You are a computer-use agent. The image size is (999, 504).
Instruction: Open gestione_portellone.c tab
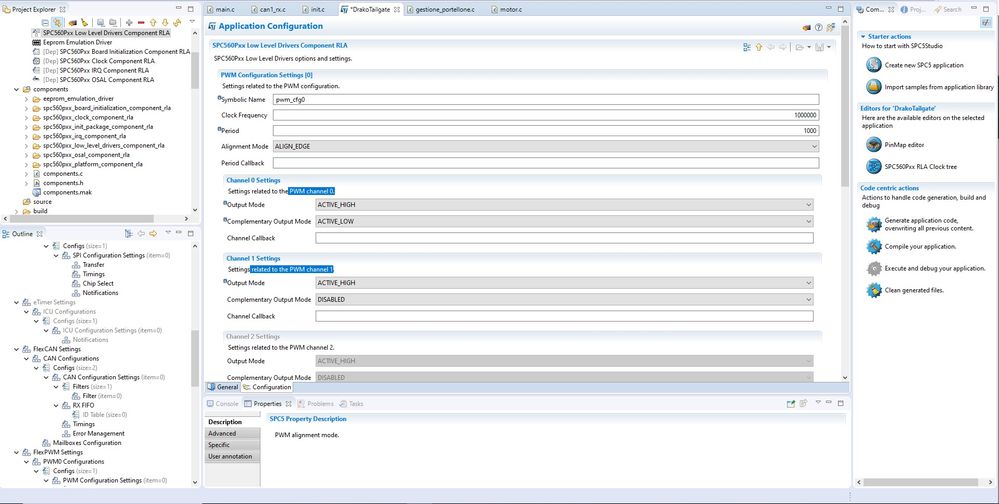point(445,10)
